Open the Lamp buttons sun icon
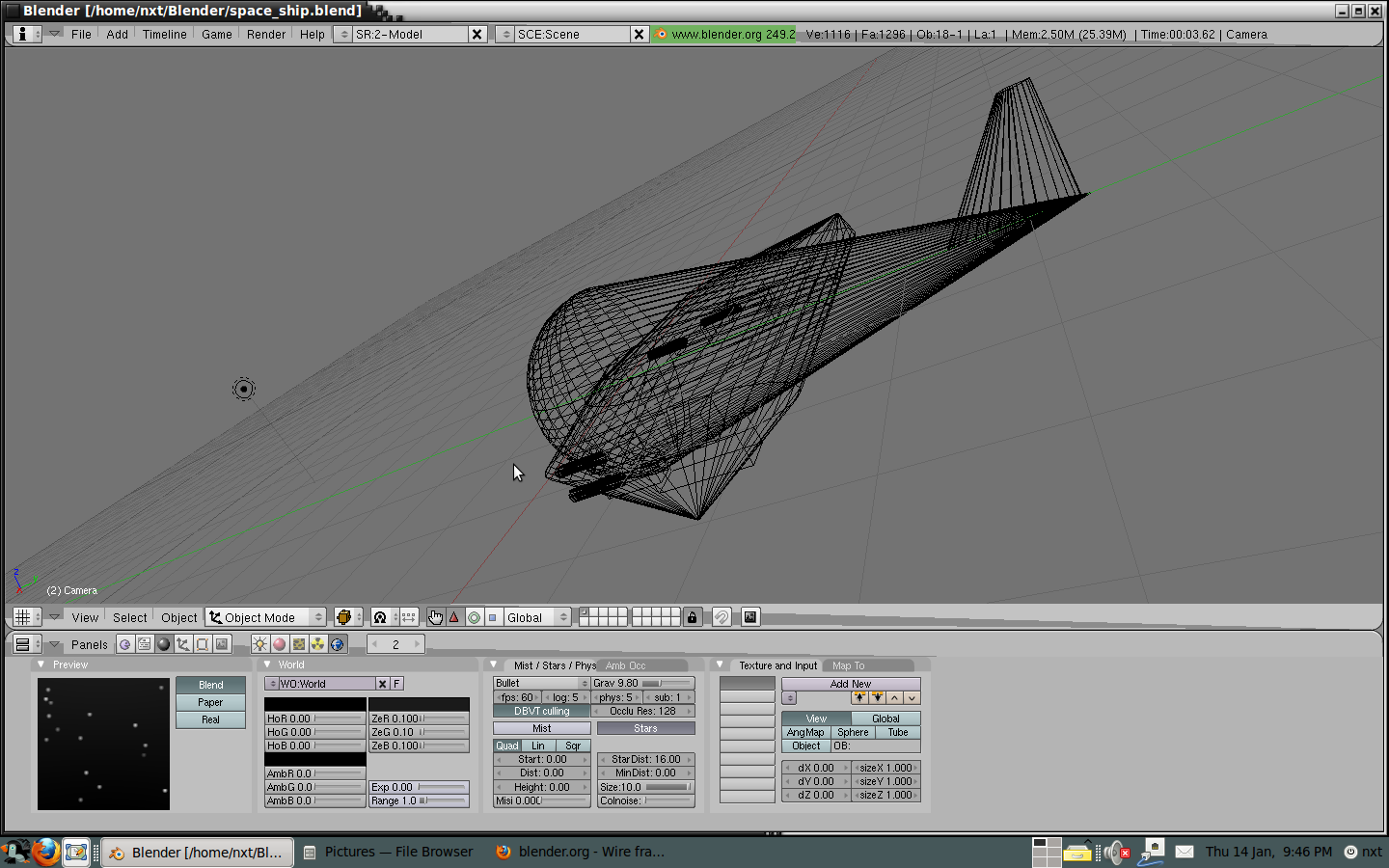This screenshot has height=868, width=1389. click(259, 644)
